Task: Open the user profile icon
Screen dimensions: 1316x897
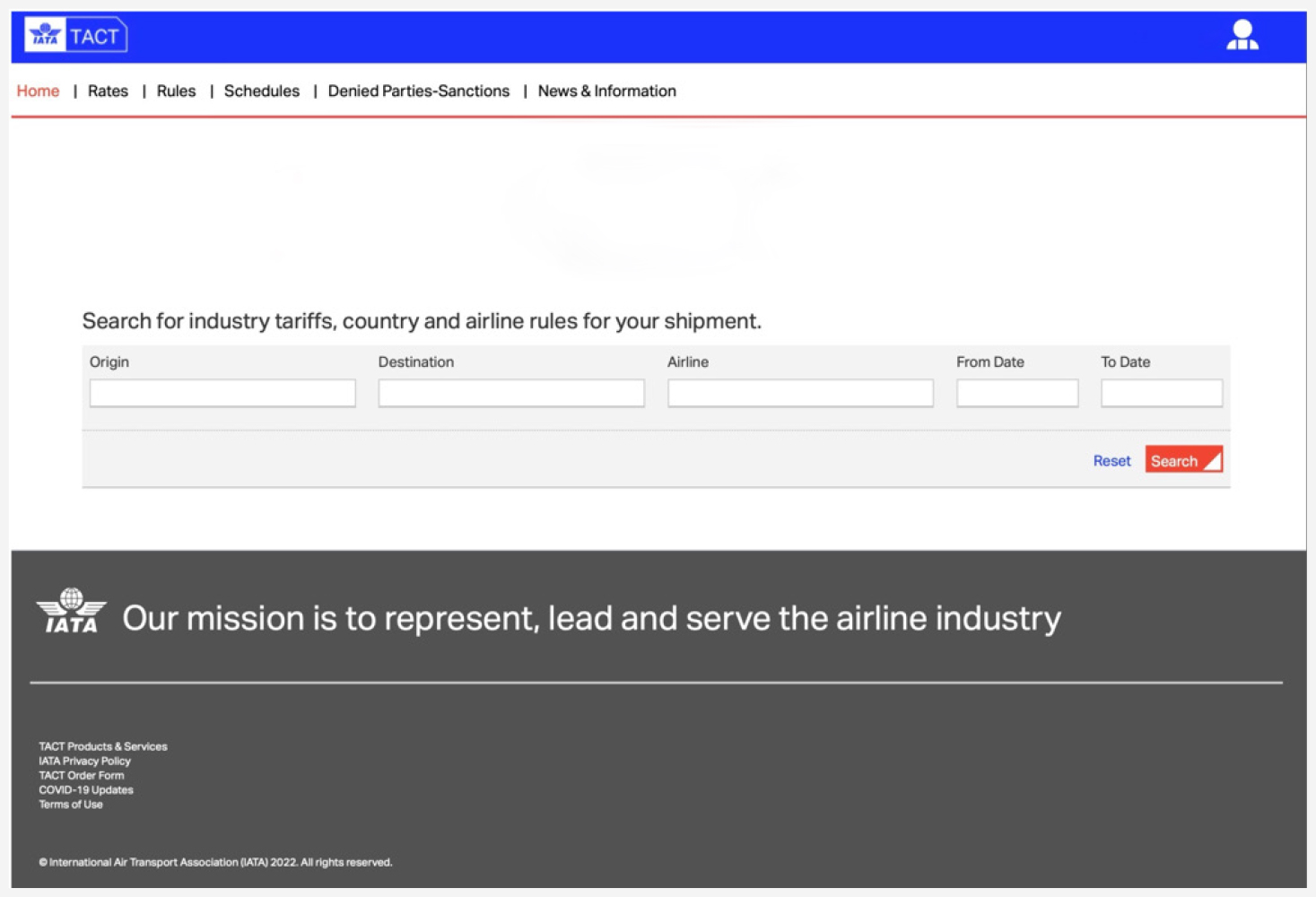Action: 1242,36
